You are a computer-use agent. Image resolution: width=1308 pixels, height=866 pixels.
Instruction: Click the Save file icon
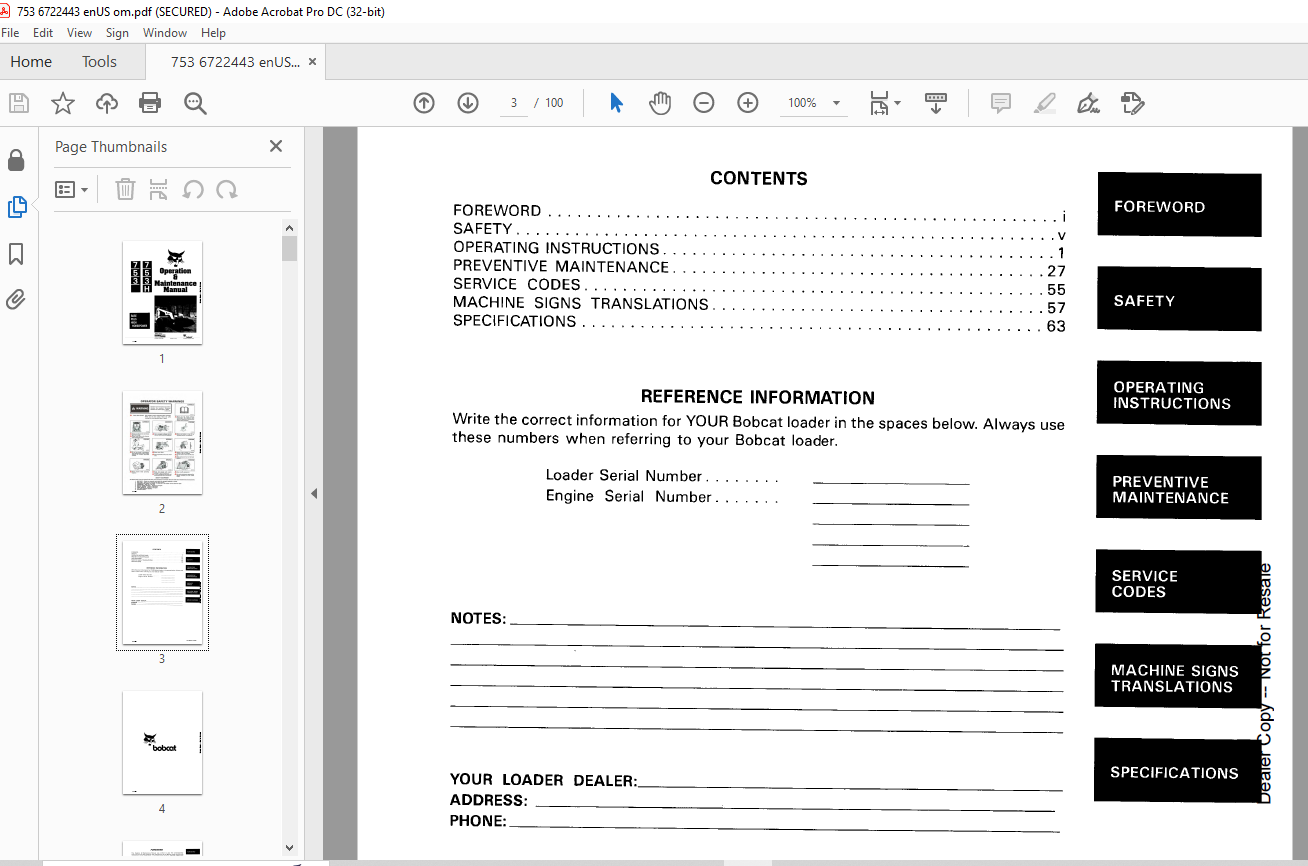tap(19, 103)
